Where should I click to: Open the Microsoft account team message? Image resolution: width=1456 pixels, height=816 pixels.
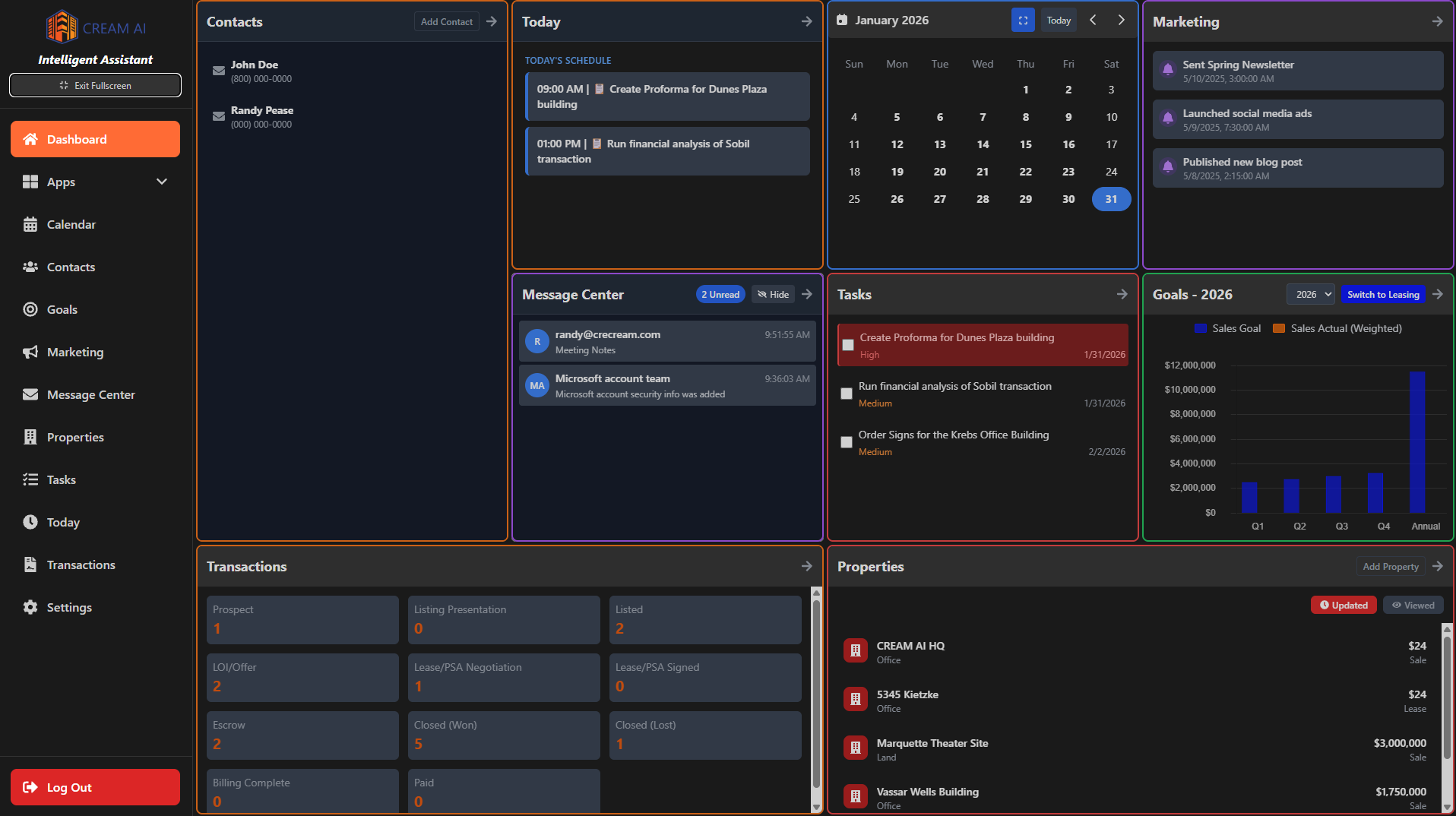tap(667, 385)
